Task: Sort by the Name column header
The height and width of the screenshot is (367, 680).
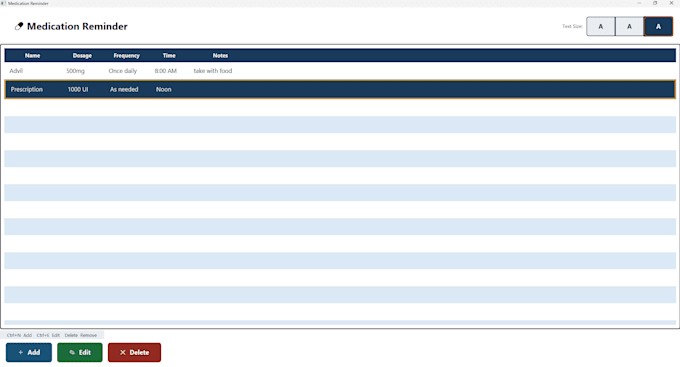Action: point(33,56)
